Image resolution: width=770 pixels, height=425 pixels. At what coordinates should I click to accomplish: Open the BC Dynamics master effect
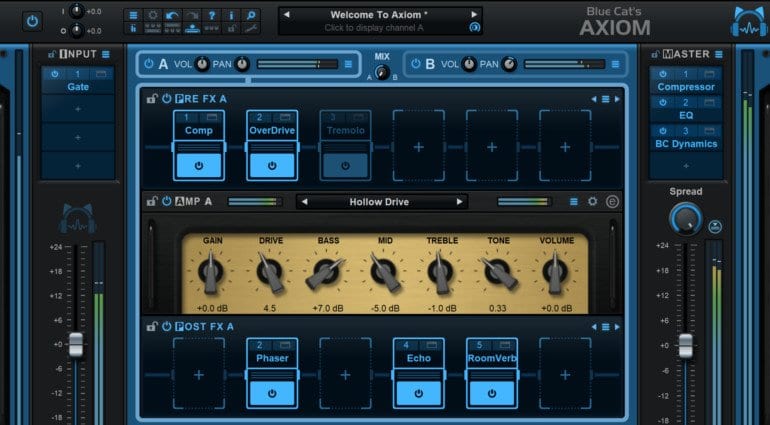[x=686, y=144]
